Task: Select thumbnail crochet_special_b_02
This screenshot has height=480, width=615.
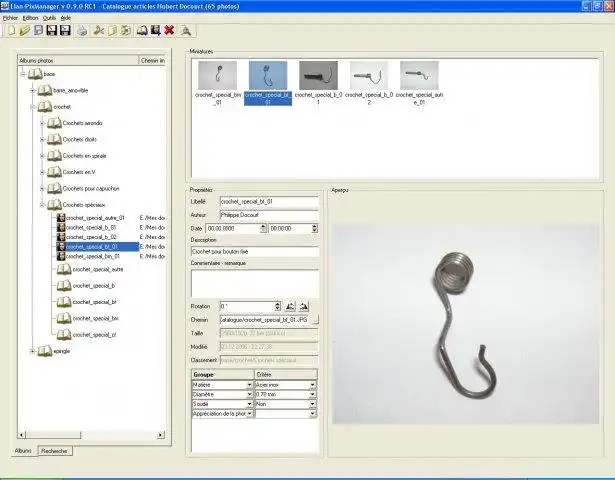Action: [x=369, y=83]
